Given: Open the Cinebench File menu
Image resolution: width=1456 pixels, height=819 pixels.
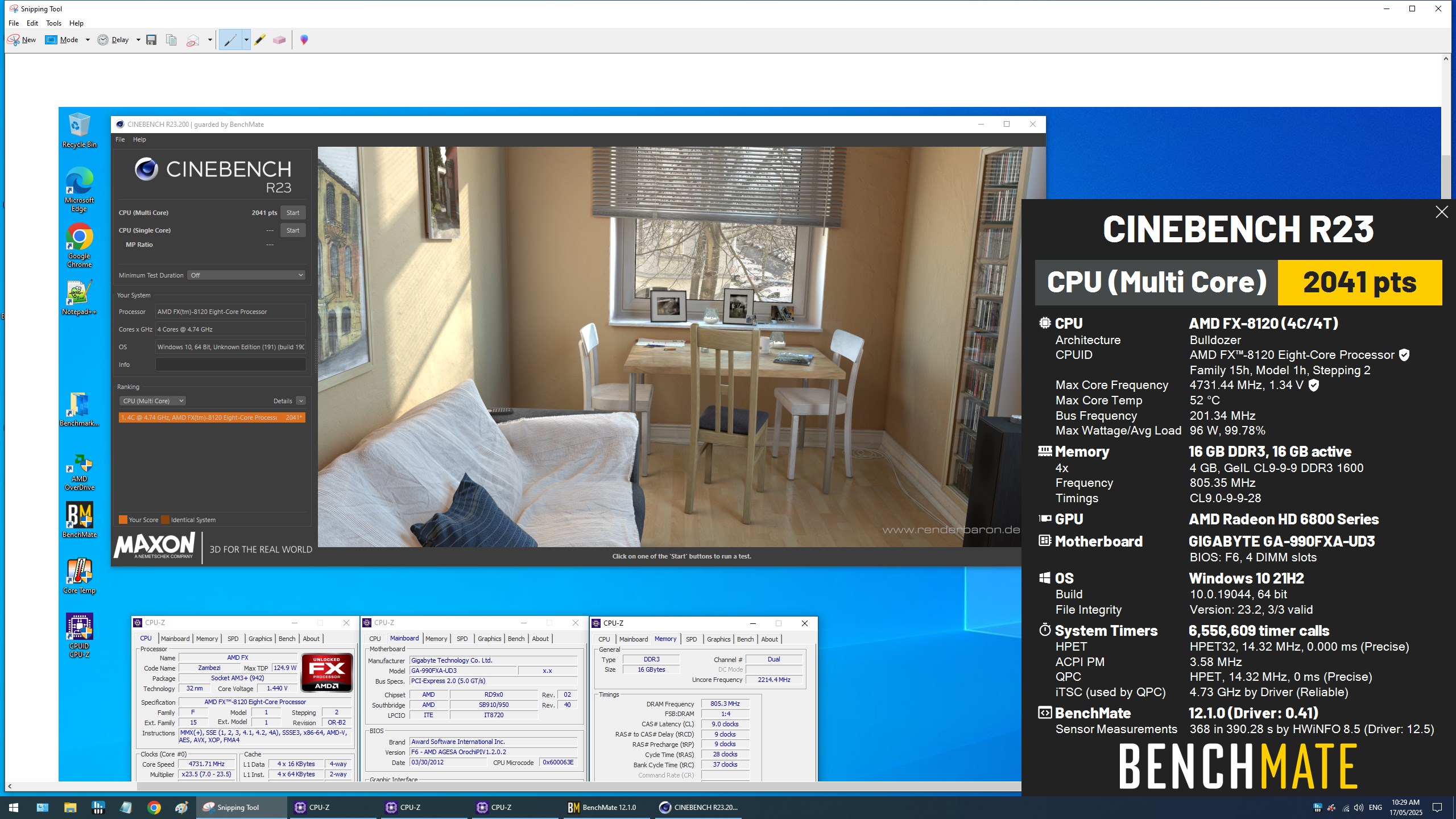Looking at the screenshot, I should click(120, 139).
